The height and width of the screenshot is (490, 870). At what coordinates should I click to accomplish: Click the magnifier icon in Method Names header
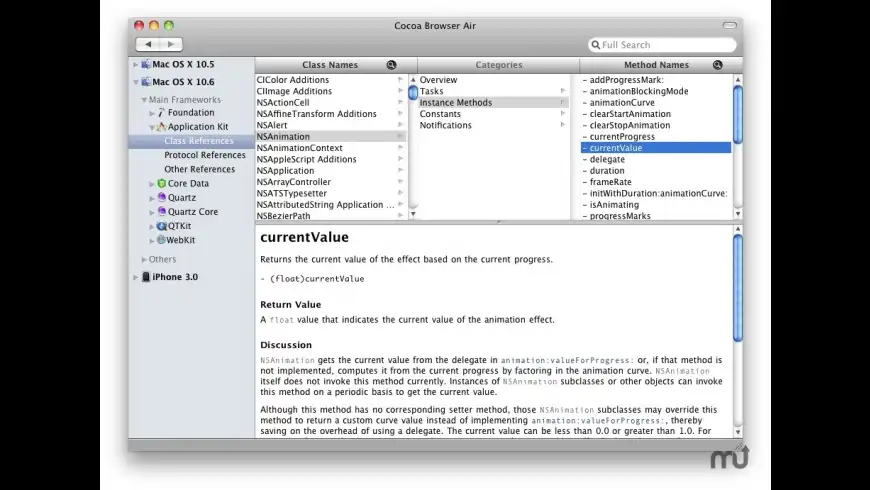(x=717, y=65)
